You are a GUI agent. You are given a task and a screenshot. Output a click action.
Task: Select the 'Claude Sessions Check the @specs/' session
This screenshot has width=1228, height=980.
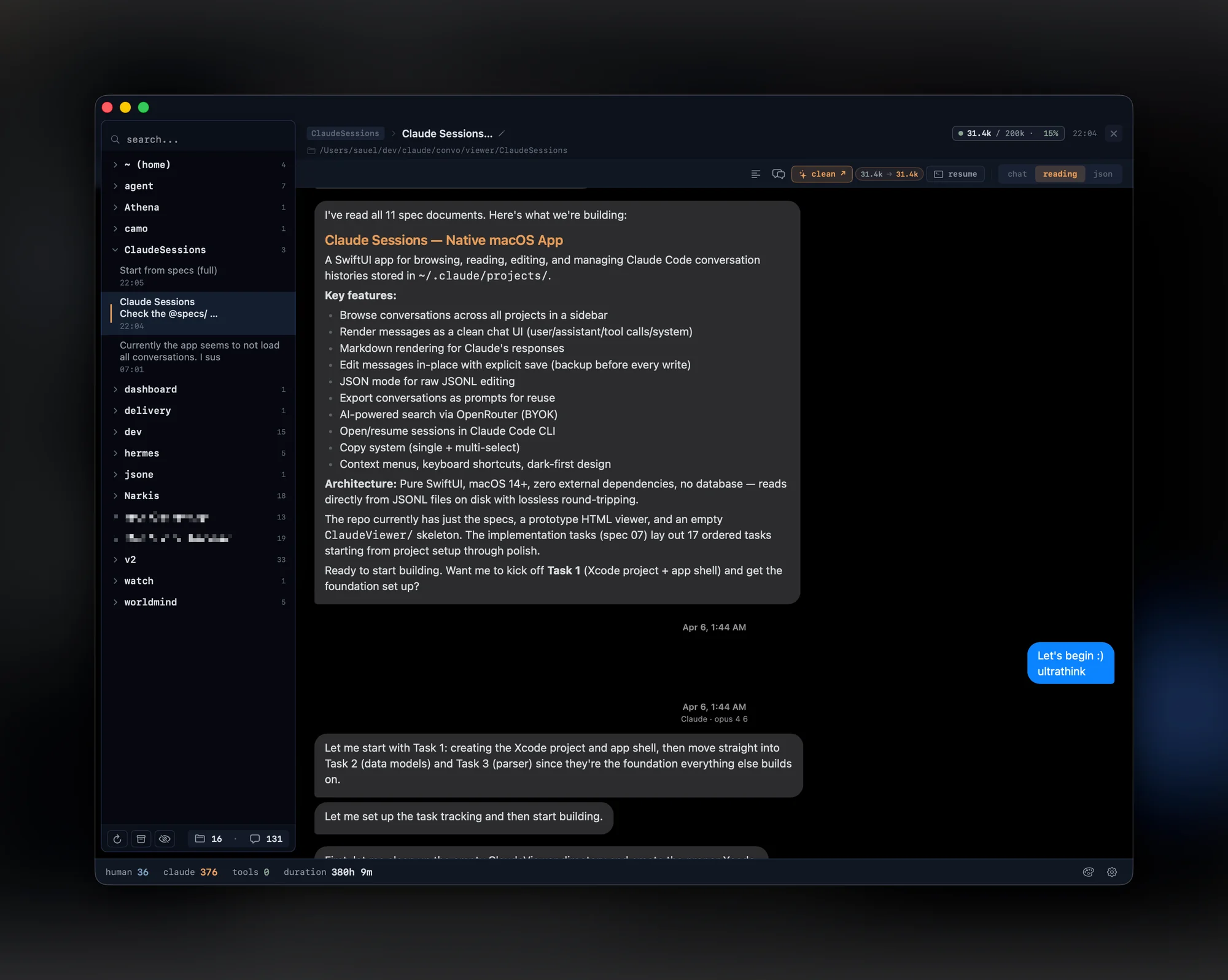[198, 314]
